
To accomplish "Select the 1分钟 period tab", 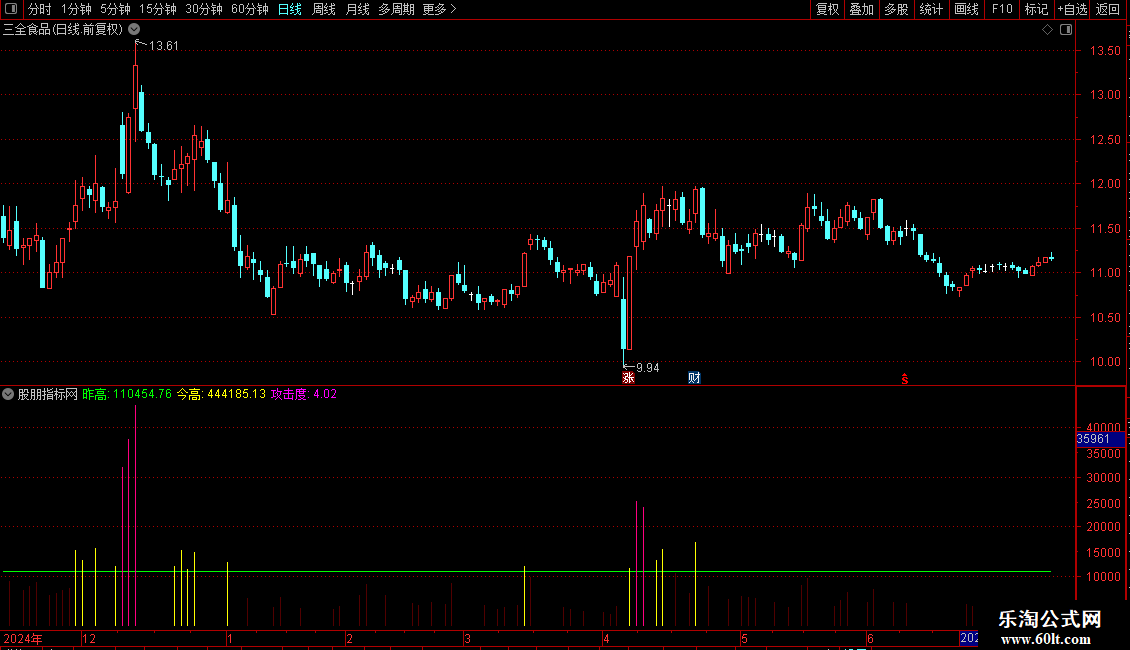I will coord(76,9).
